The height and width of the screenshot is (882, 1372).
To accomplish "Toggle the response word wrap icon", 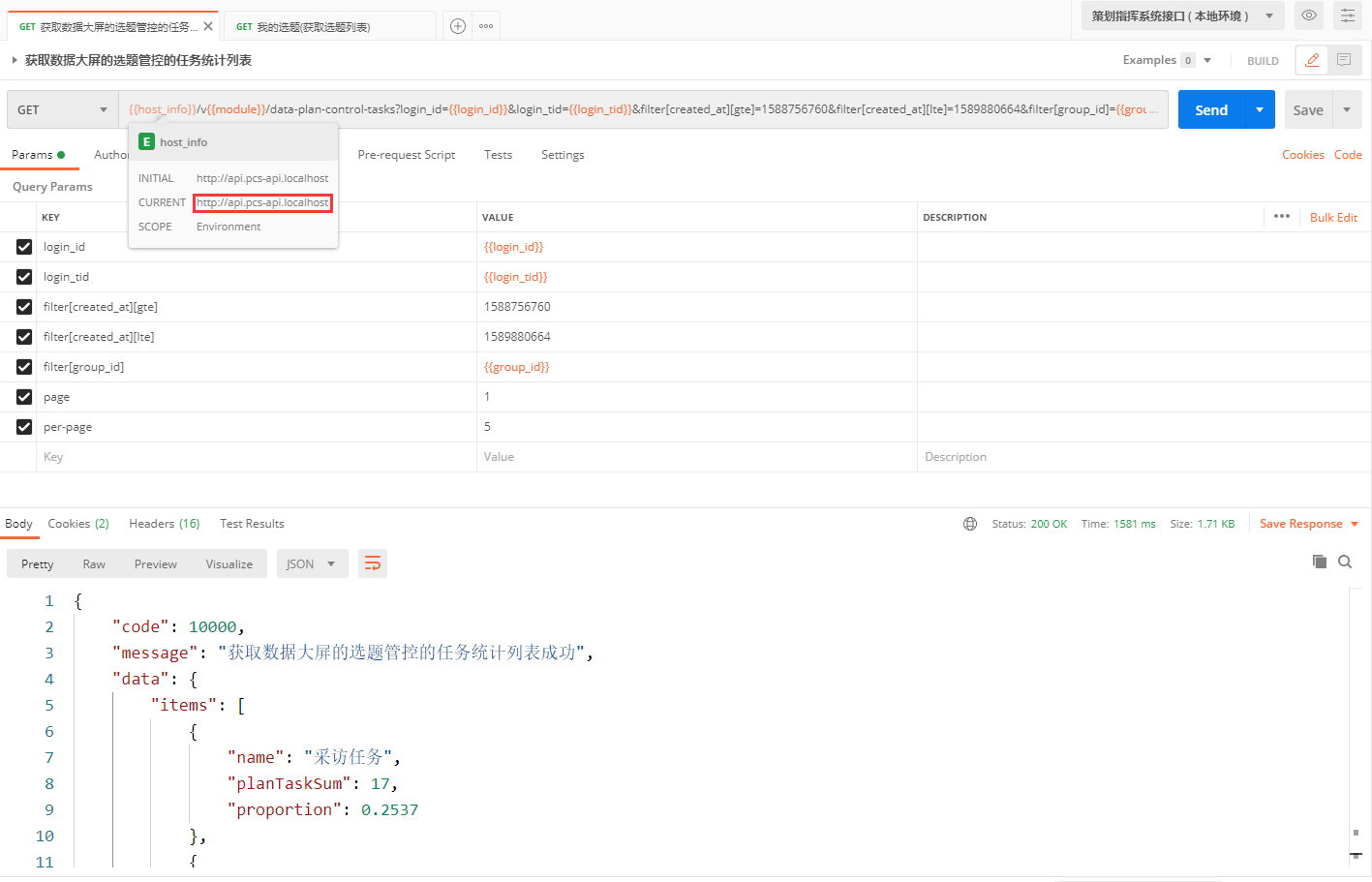I will tap(373, 563).
